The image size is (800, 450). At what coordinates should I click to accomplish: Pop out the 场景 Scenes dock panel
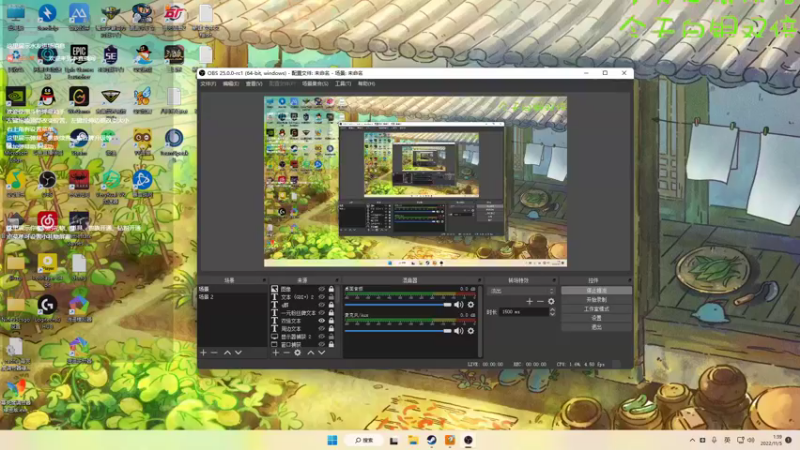264,280
